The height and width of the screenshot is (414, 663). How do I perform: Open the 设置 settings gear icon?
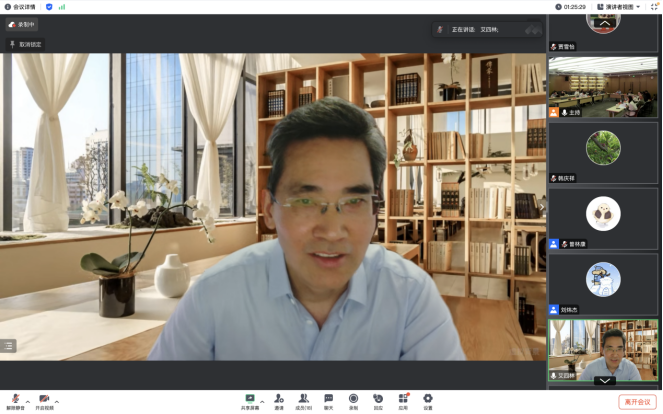pos(428,401)
